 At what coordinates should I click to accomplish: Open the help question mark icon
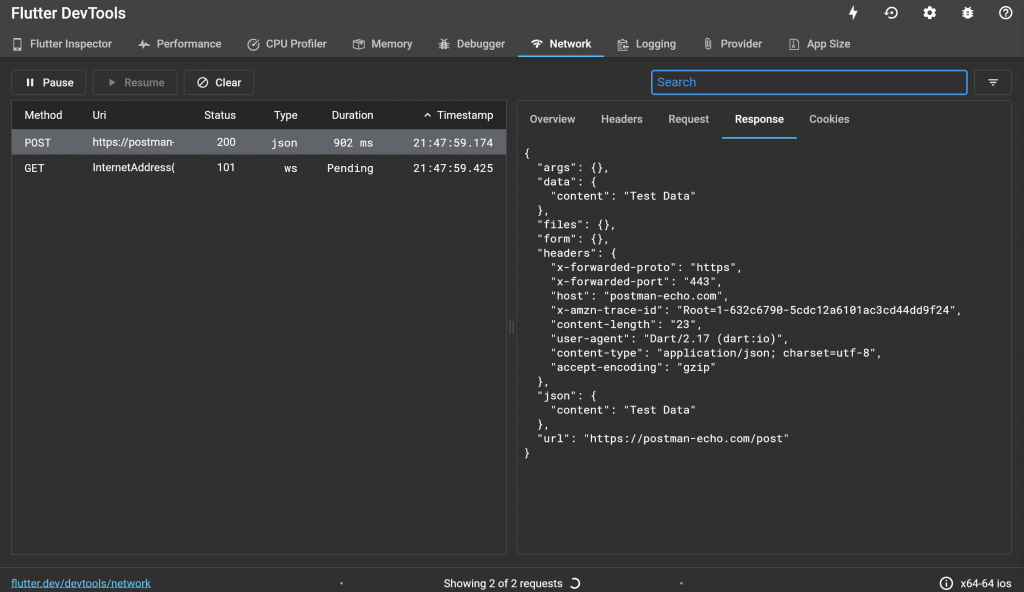coord(1005,13)
